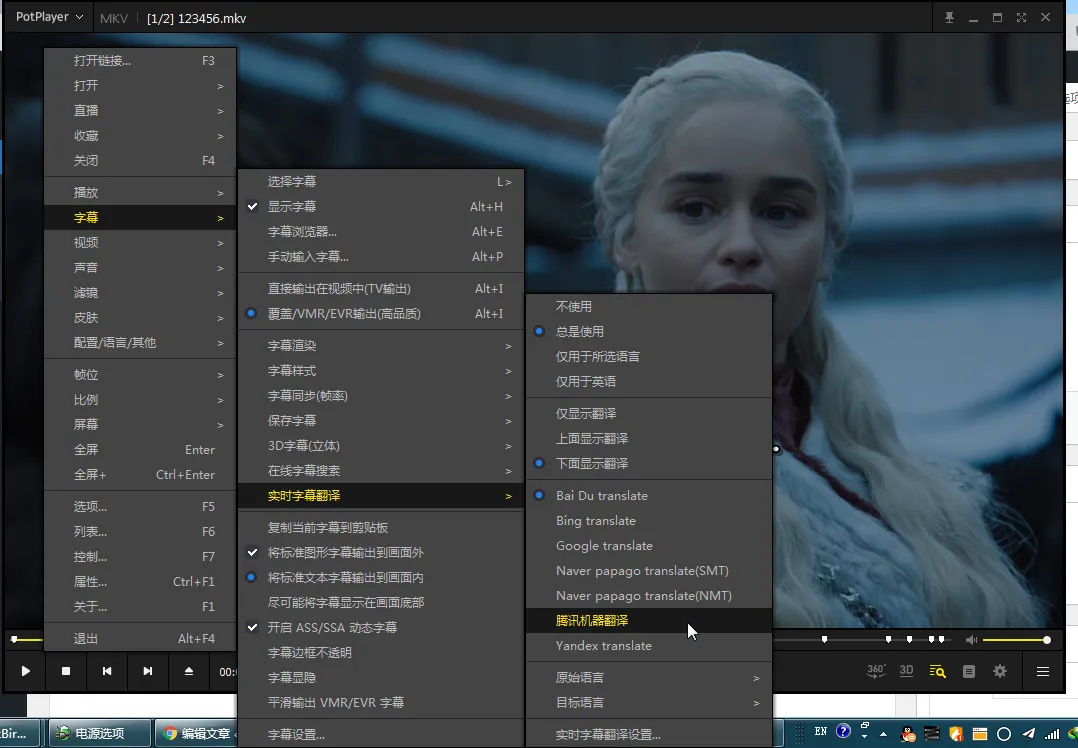Select 覆盖/VMR/EVR输出(高品质) radio option
This screenshot has height=748, width=1078.
[381, 314]
